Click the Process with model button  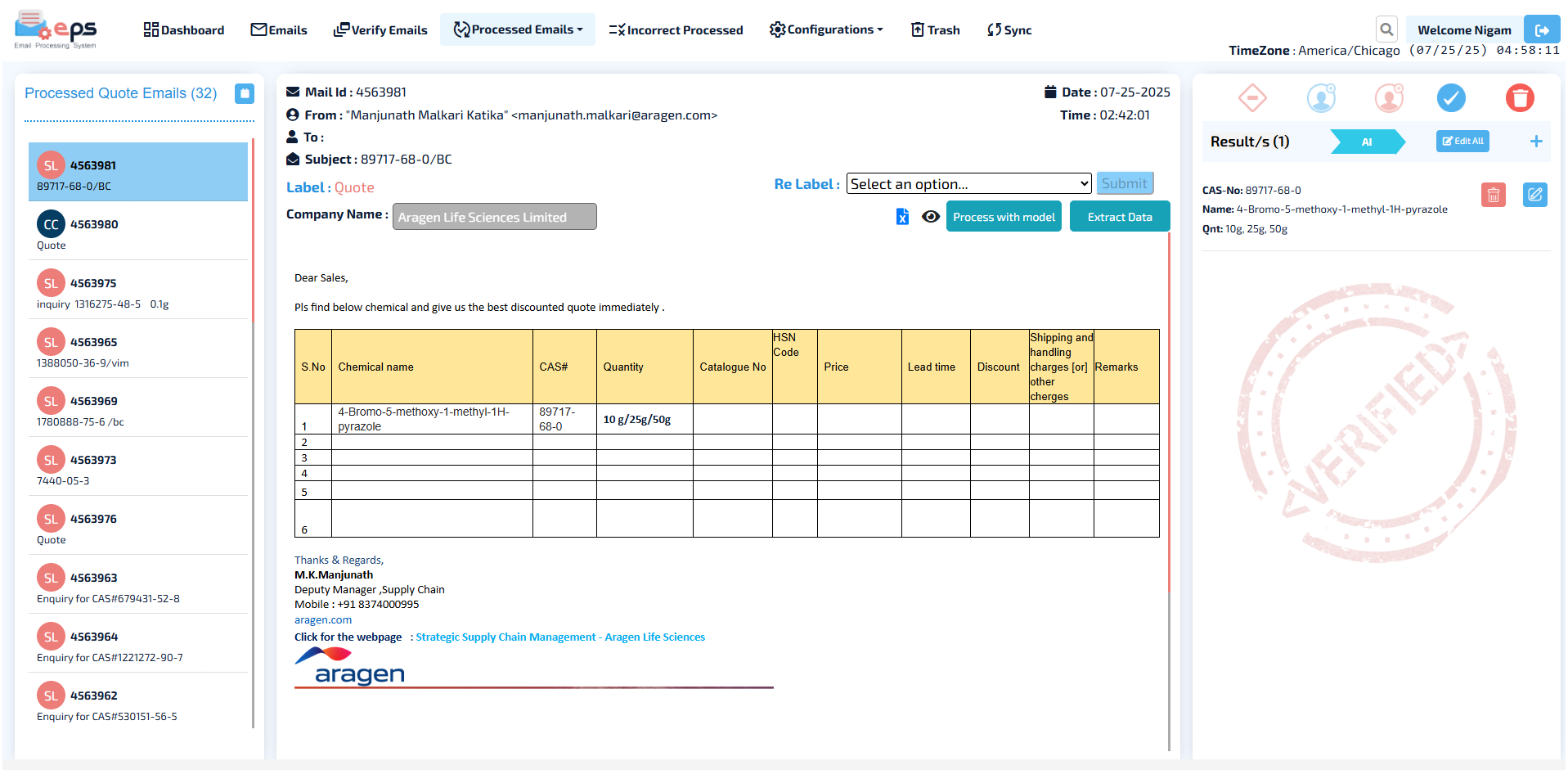pos(1004,217)
